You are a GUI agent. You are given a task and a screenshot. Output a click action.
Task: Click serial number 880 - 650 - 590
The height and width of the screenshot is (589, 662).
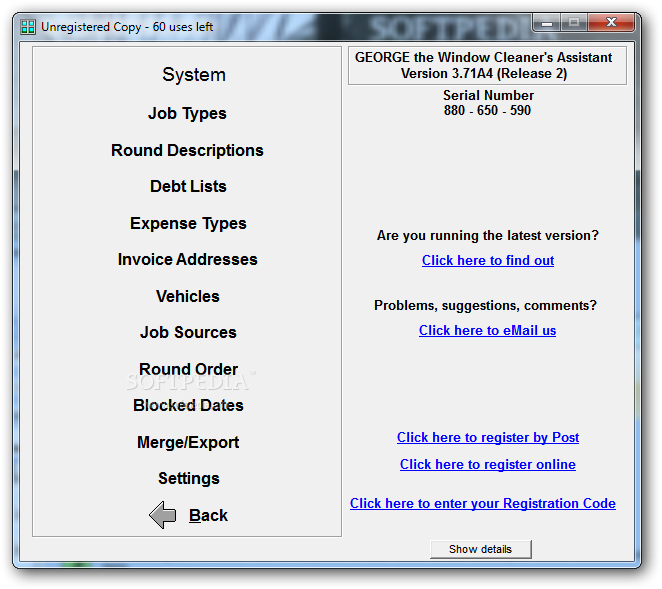(487, 110)
